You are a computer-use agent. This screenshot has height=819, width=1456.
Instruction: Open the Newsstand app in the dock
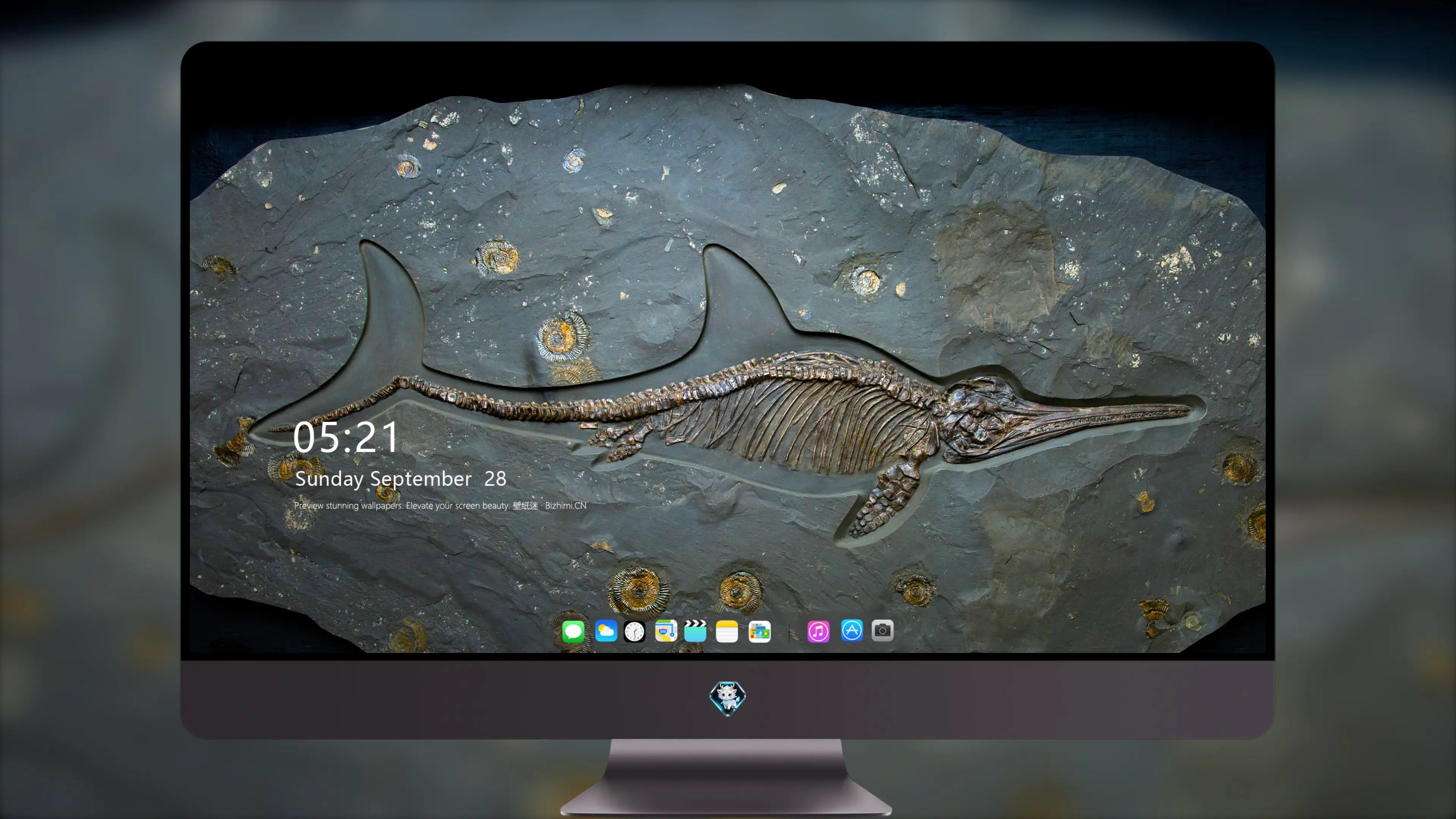tap(759, 631)
